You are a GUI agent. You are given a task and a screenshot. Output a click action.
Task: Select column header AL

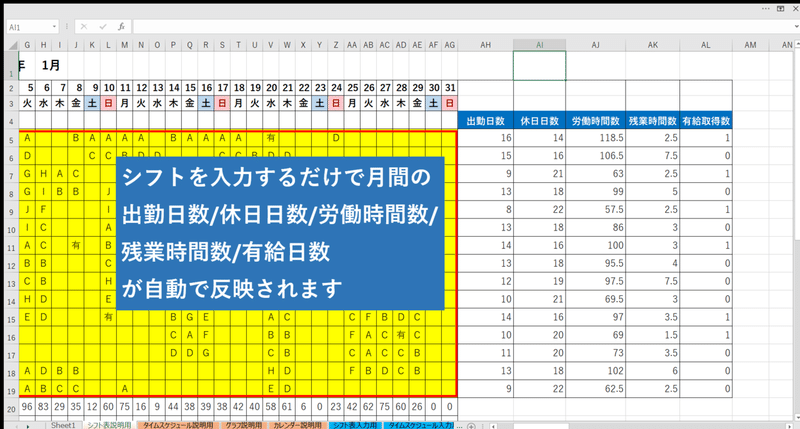coord(706,45)
